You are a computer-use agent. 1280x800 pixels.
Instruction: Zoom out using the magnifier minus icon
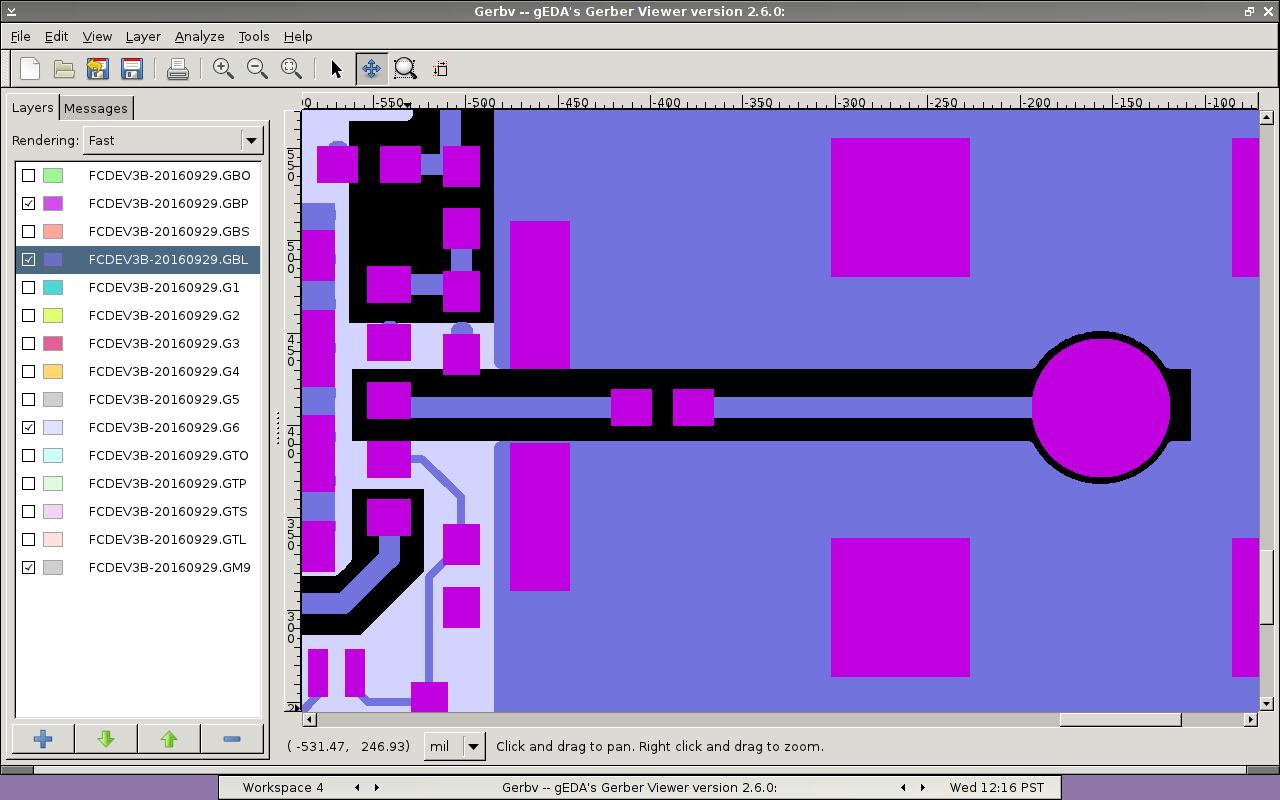[x=257, y=69]
